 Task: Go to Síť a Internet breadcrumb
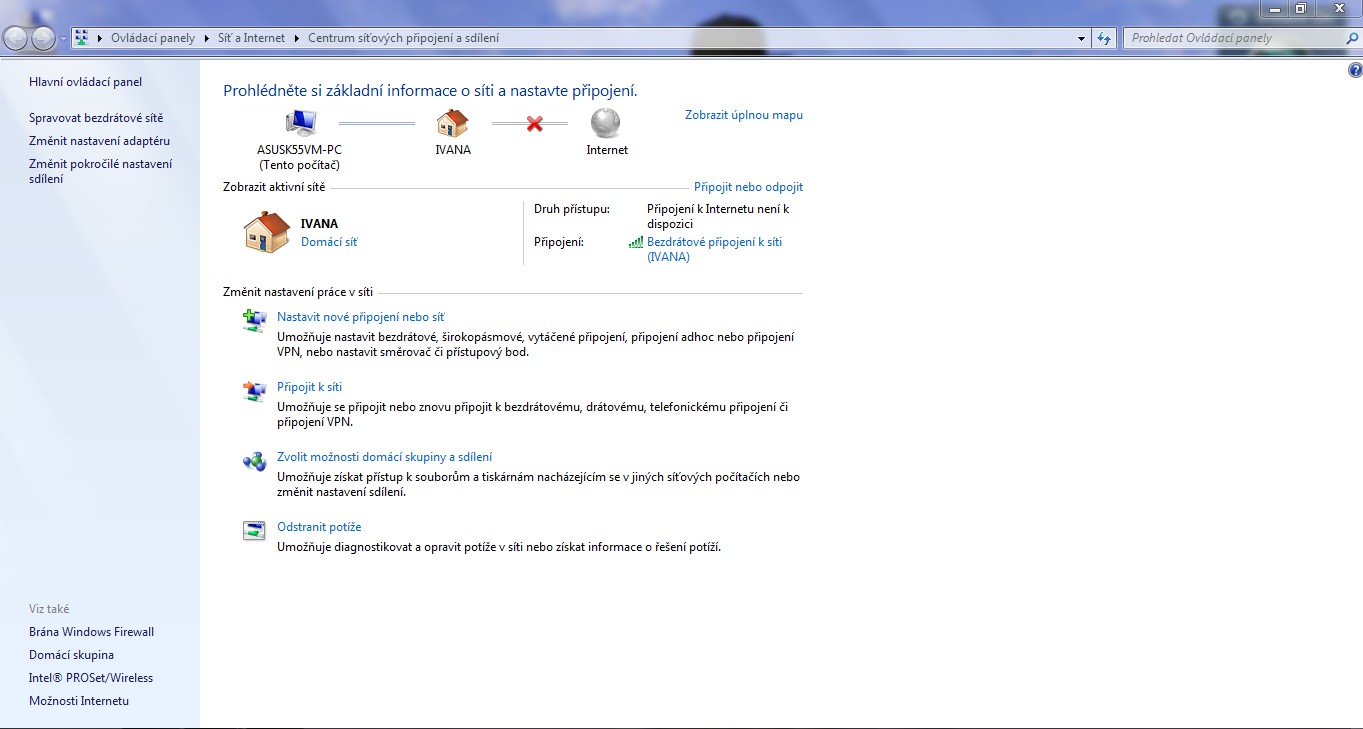click(251, 38)
